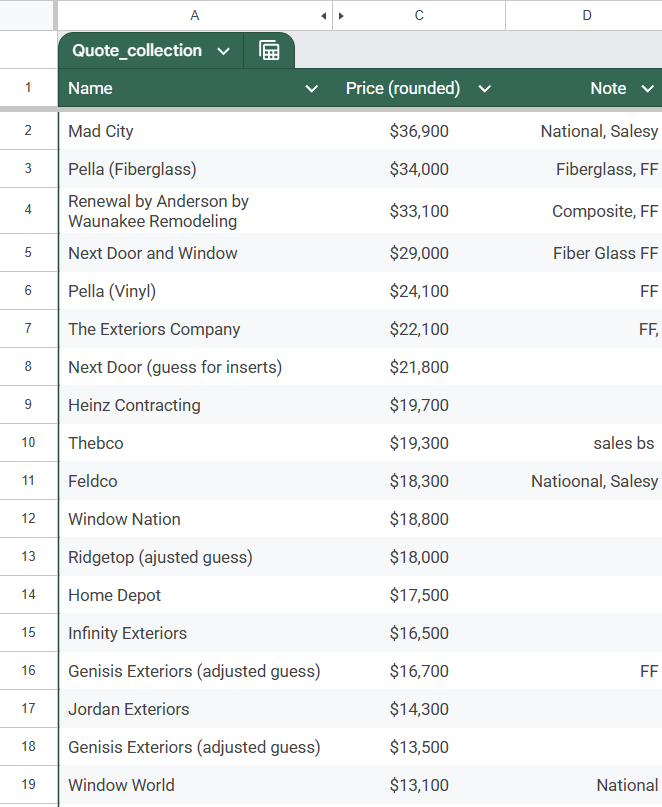The width and height of the screenshot is (662, 807).
Task: Click the $36,900 price cell
Action: (x=419, y=131)
